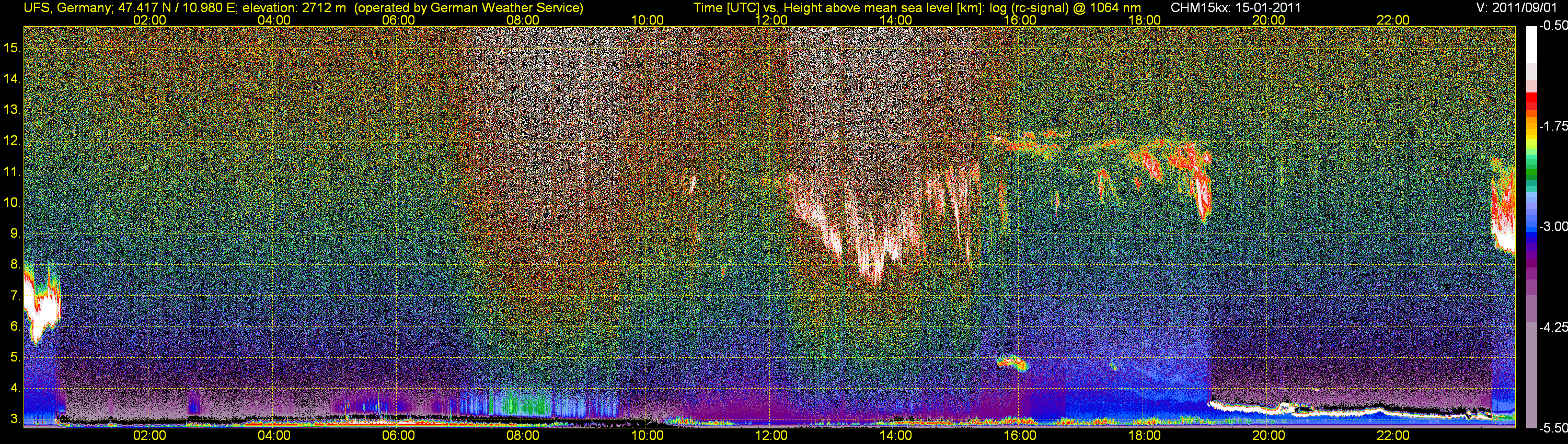Click the height axis label 14.
Viewport: 1568px width, 444px height.
coord(11,78)
